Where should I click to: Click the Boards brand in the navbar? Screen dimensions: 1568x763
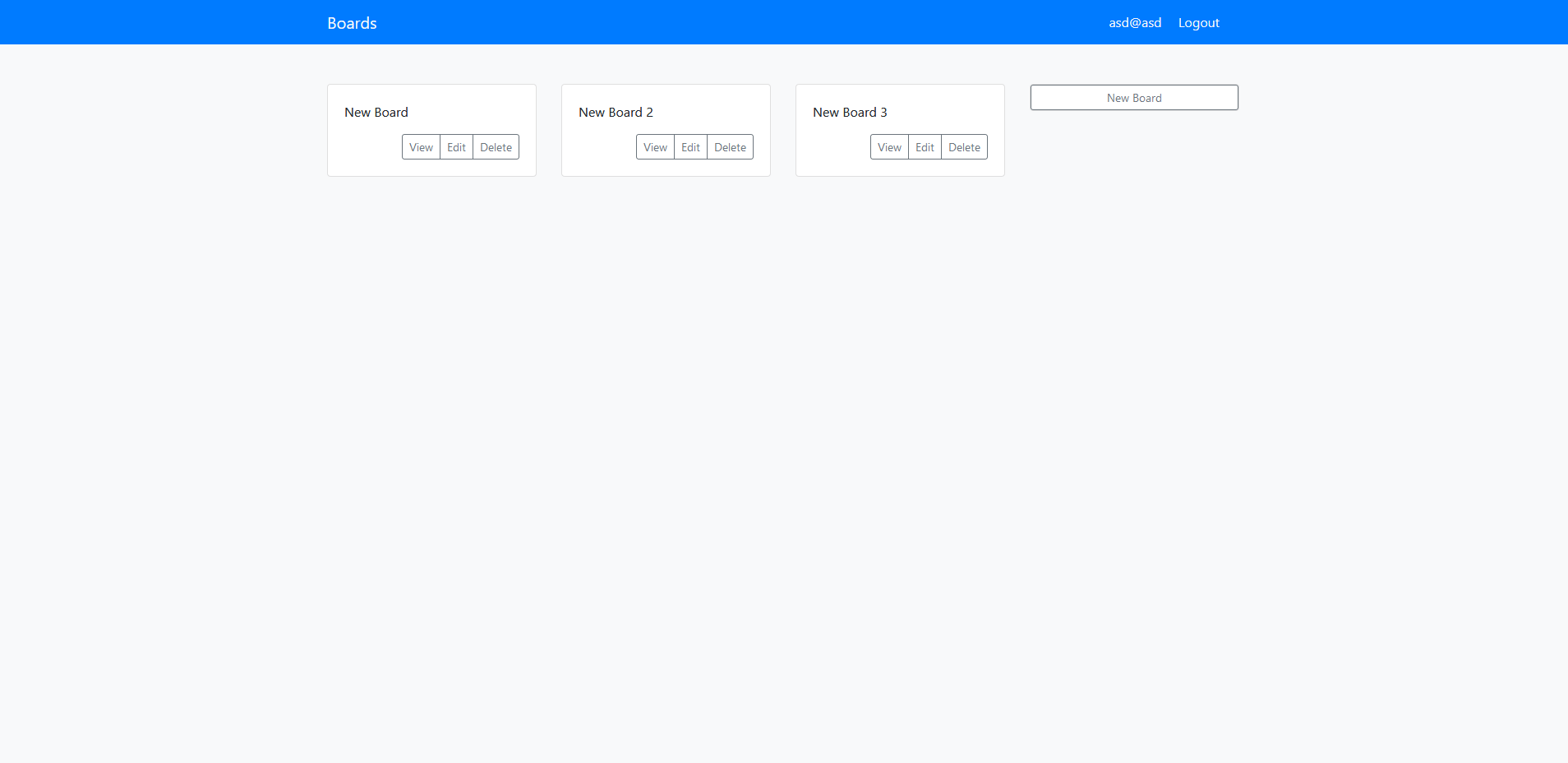351,22
